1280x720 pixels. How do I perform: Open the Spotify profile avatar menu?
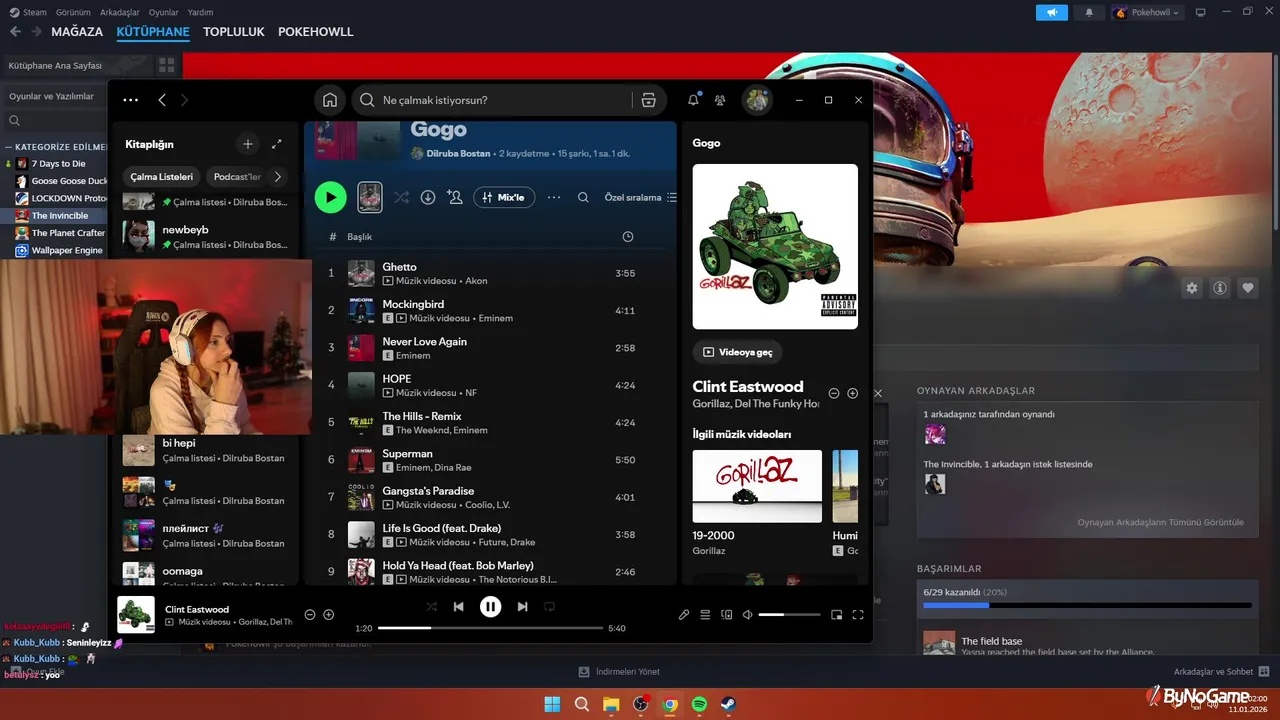(x=757, y=100)
